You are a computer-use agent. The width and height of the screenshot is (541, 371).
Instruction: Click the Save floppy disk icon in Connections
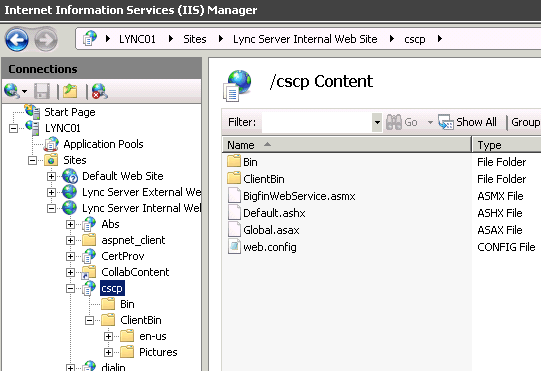pyautogui.click(x=42, y=91)
